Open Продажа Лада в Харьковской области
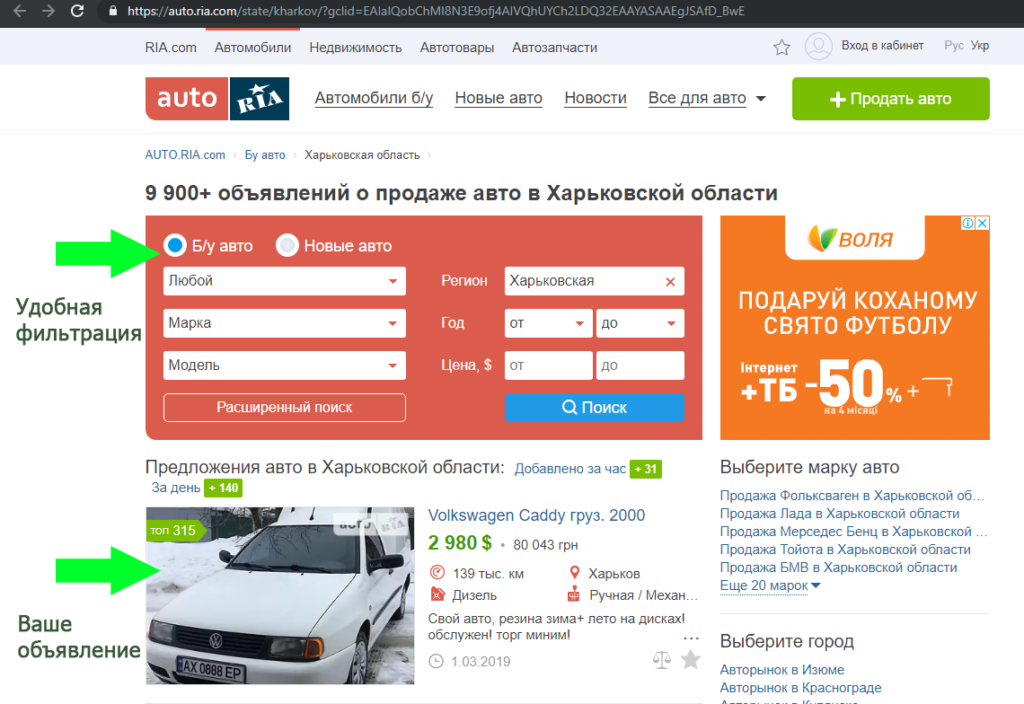Image resolution: width=1024 pixels, height=704 pixels. (x=839, y=513)
